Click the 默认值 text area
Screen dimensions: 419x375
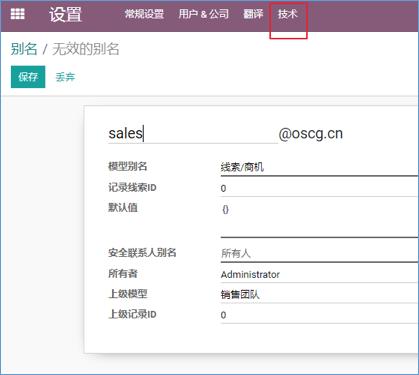(320, 219)
